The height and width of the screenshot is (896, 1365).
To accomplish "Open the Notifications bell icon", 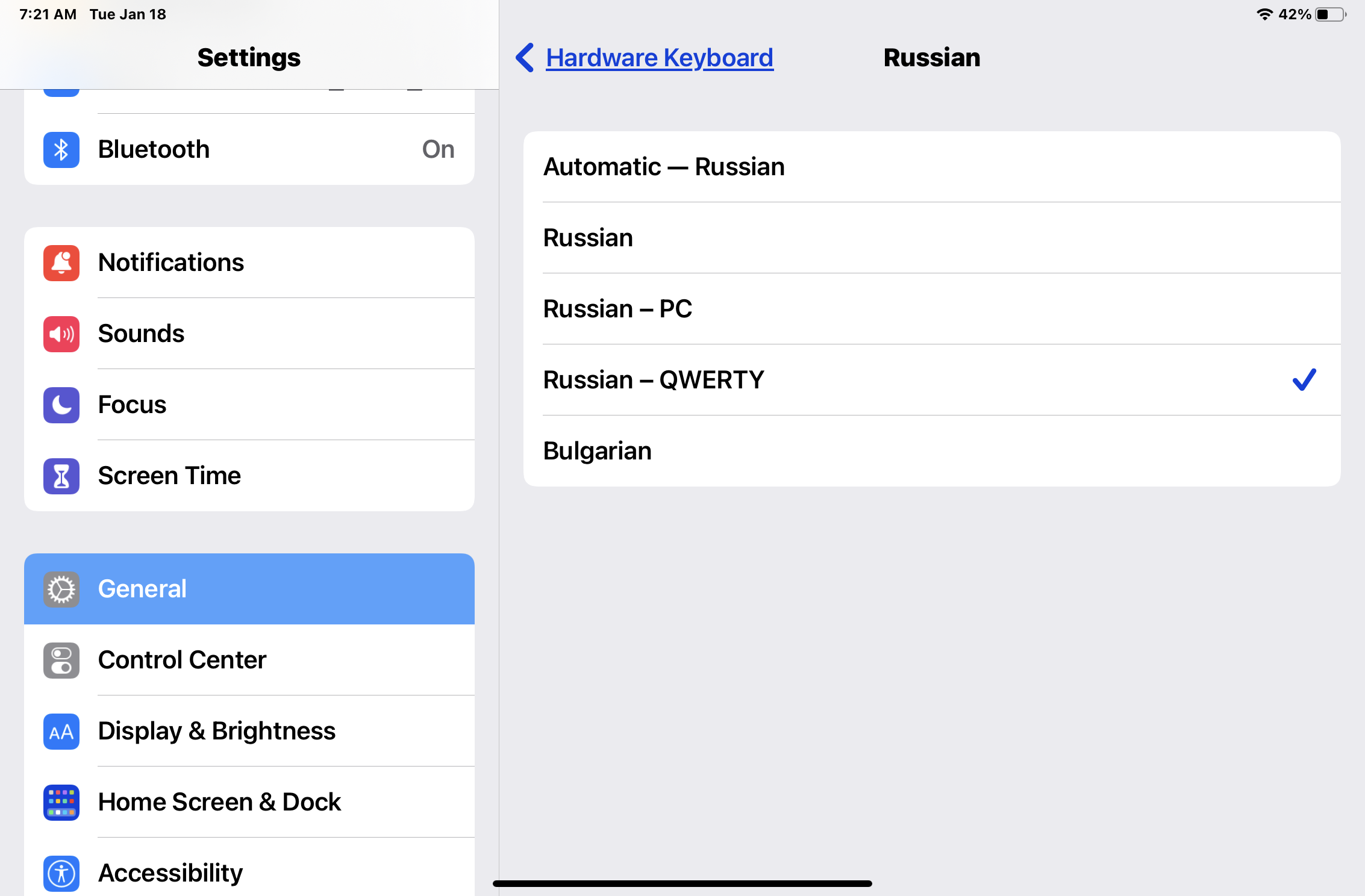I will point(61,263).
